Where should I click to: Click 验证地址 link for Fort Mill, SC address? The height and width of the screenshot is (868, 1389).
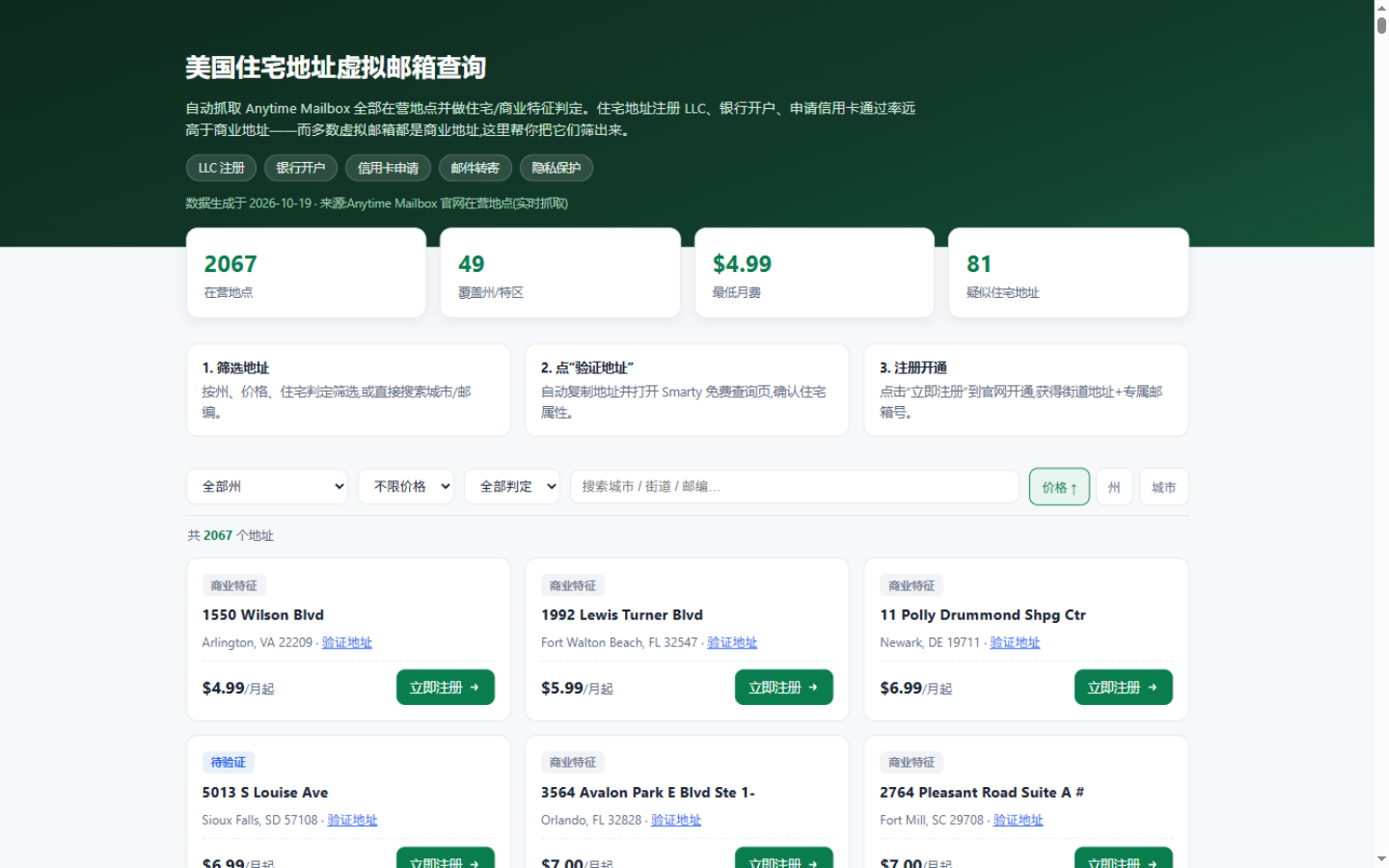coord(1019,820)
